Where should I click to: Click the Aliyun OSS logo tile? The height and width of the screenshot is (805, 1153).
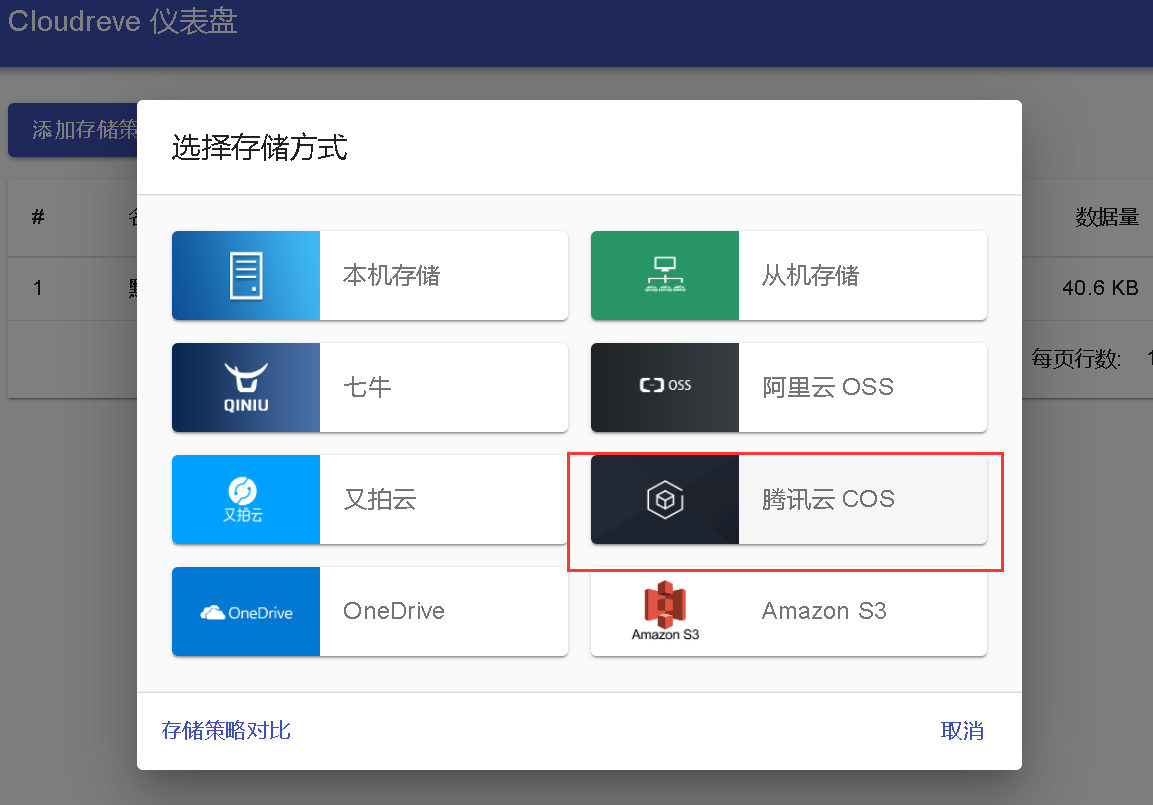[665, 387]
